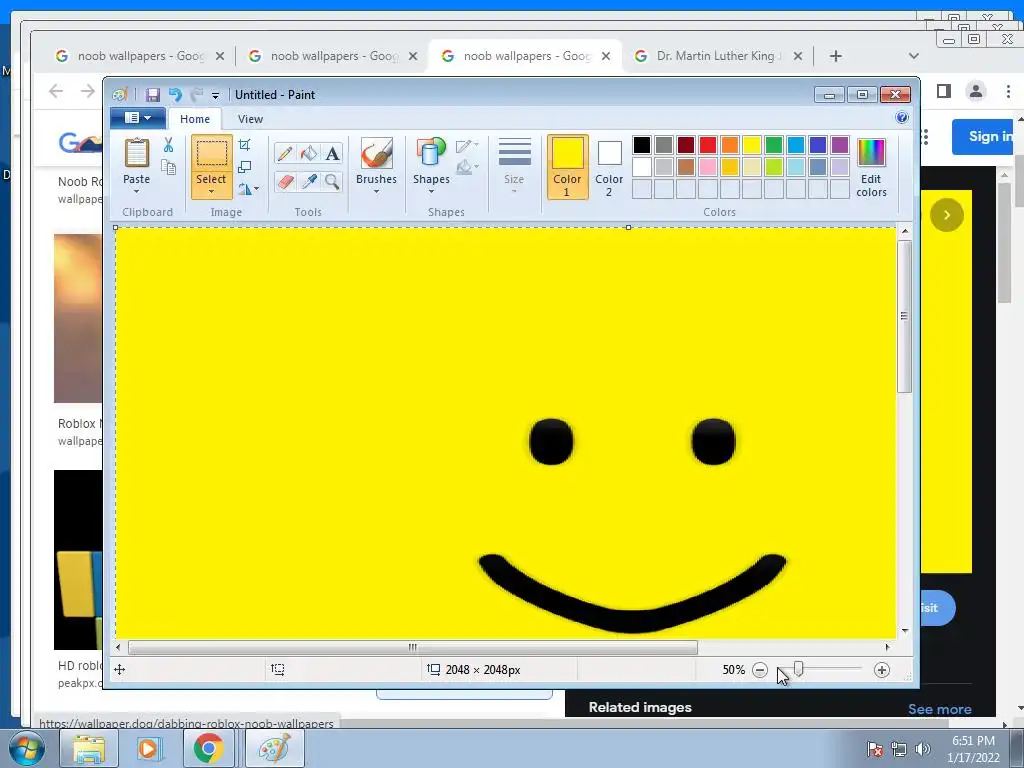Click the clock showing 6:51 PM
This screenshot has height=768, width=1024.
coord(973,741)
